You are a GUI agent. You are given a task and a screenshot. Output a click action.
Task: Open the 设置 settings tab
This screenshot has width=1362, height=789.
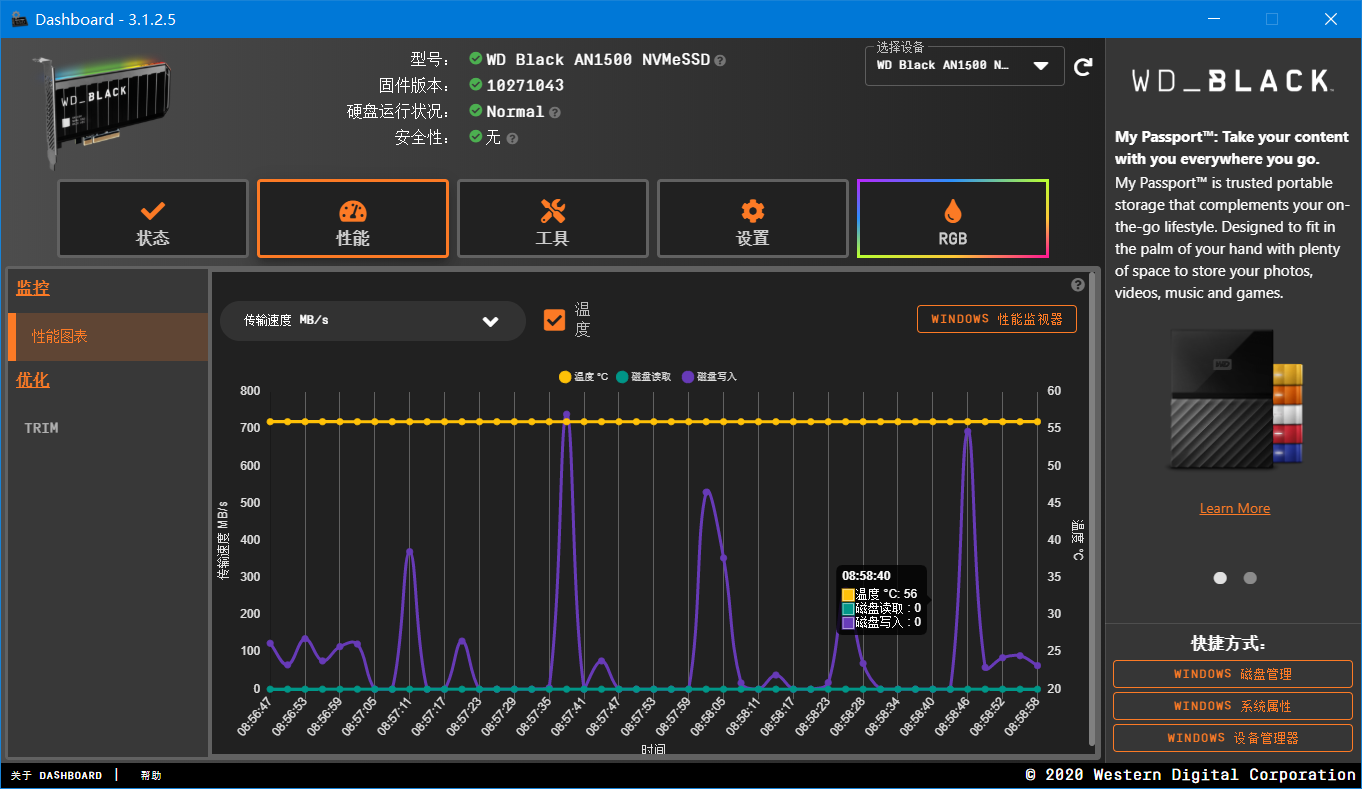[753, 219]
